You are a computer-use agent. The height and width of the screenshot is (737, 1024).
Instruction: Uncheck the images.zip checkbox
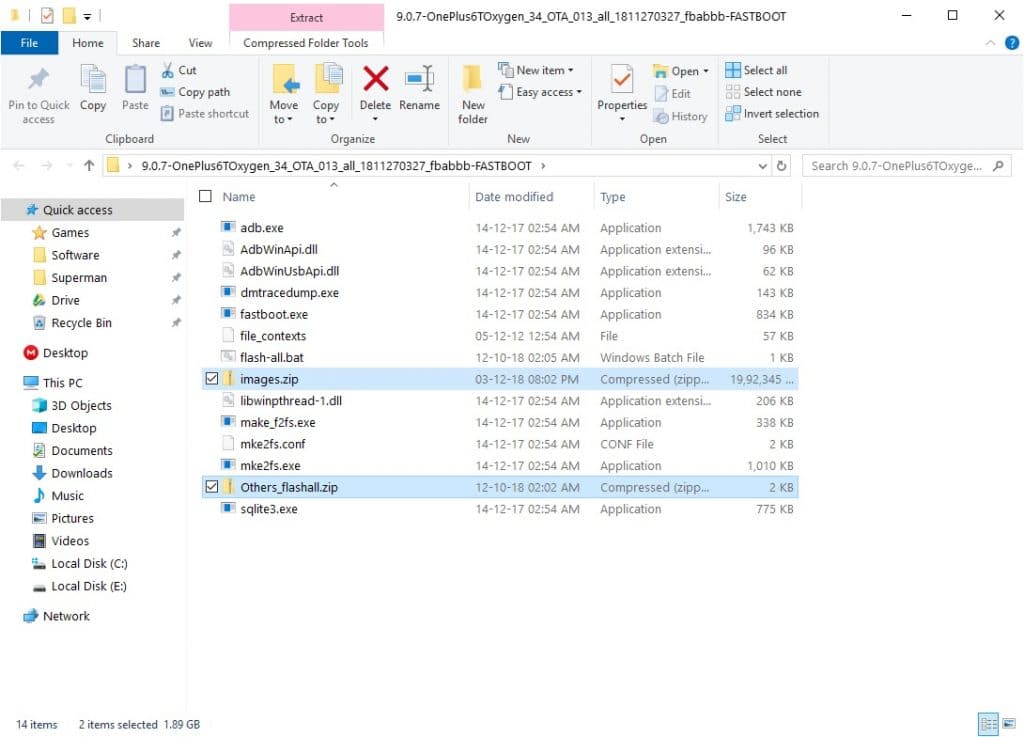click(212, 379)
